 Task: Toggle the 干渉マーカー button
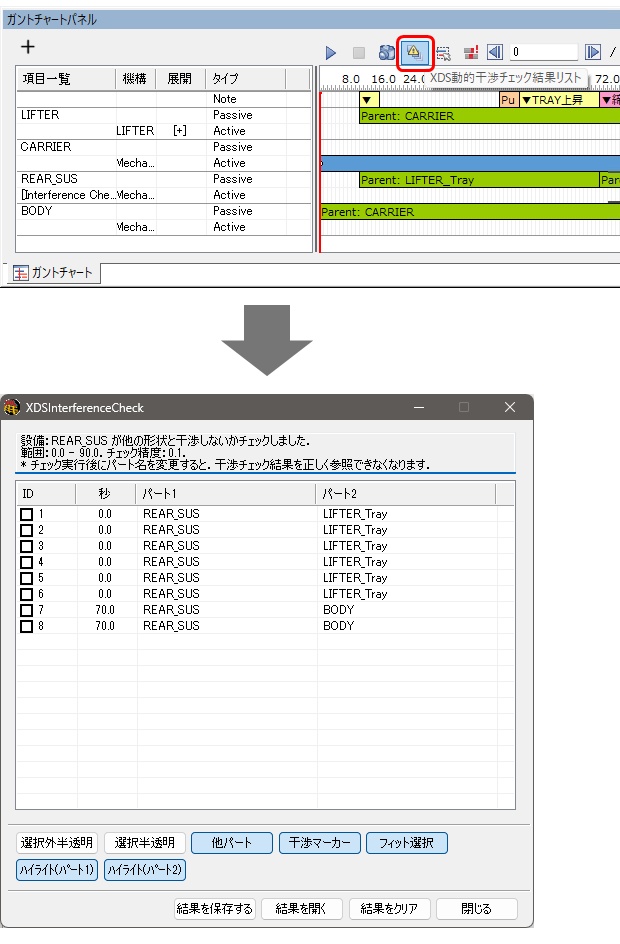[x=319, y=843]
